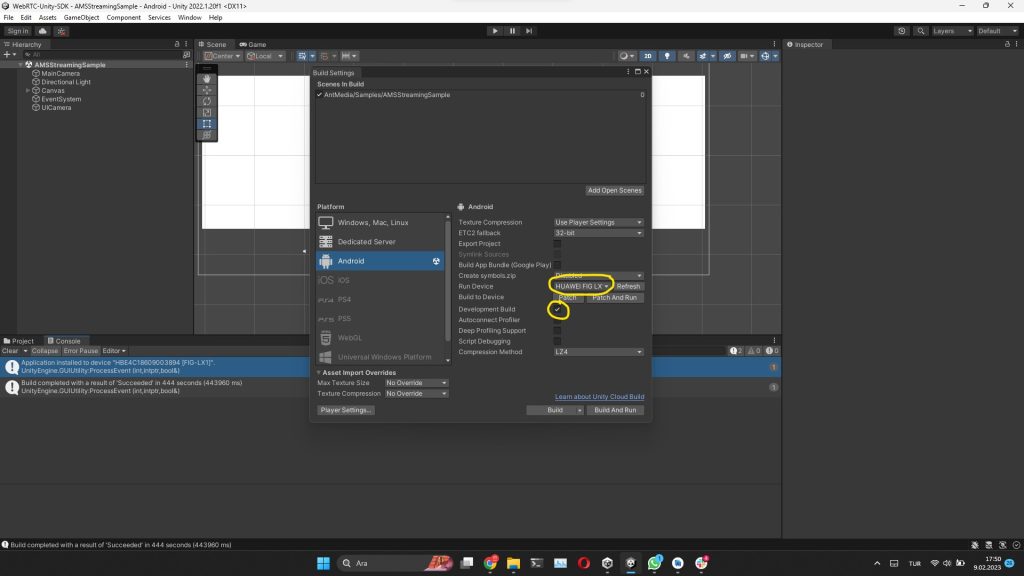Expand the Canvas object in Hierarchy
1024x576 pixels.
point(28,91)
